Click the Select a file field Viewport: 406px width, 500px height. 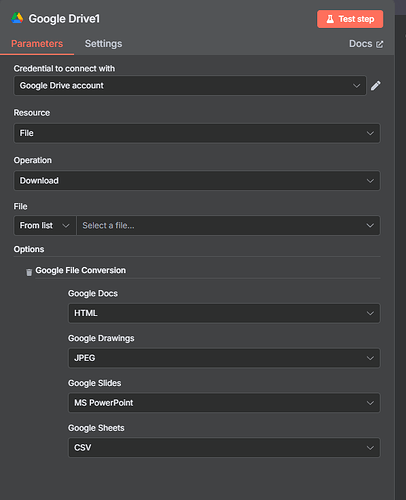click(x=228, y=226)
